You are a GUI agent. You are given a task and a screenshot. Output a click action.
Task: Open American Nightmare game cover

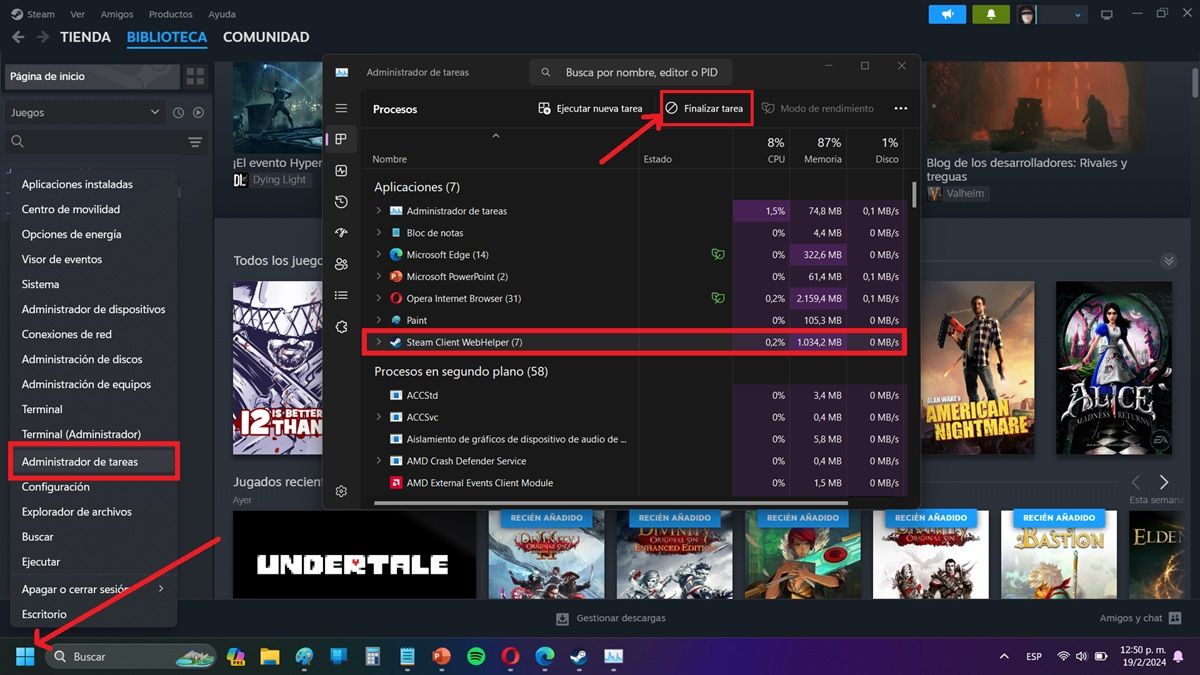click(976, 368)
